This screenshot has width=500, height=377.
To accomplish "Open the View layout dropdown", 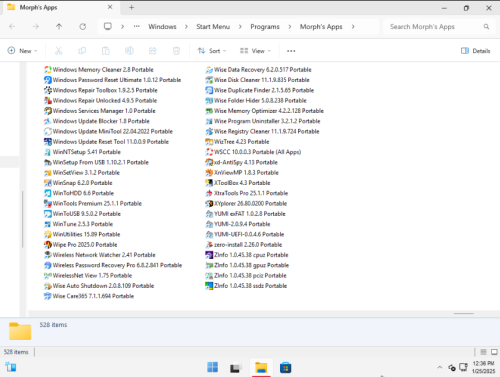I will (255, 51).
